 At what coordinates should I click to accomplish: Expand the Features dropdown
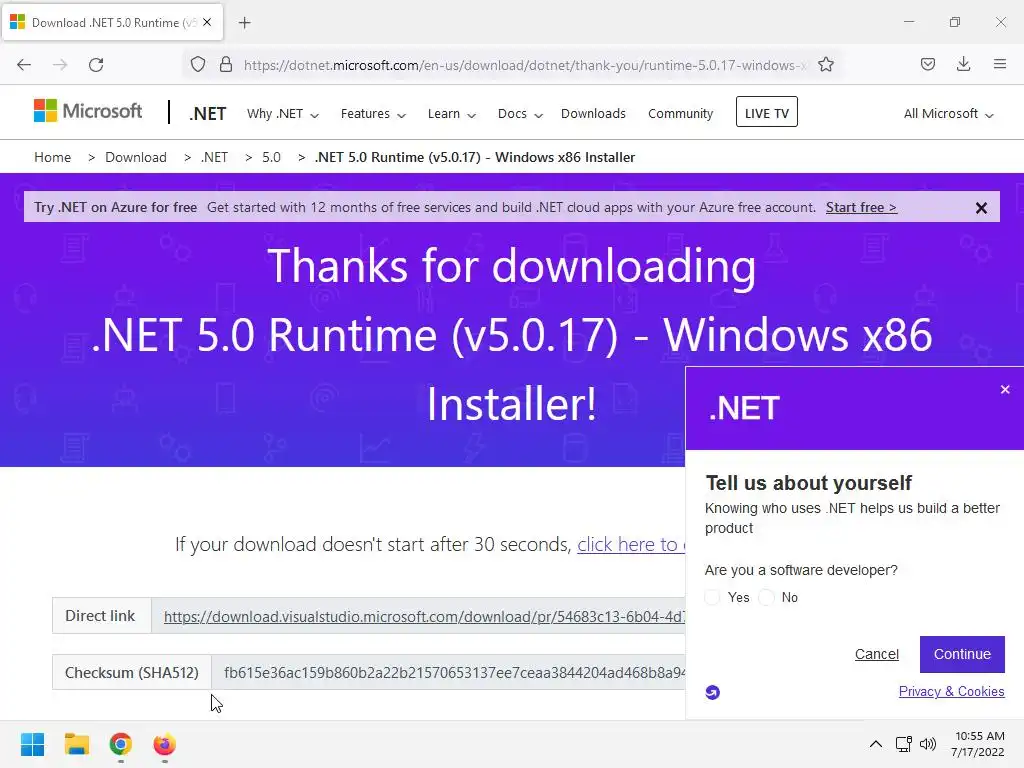click(373, 114)
